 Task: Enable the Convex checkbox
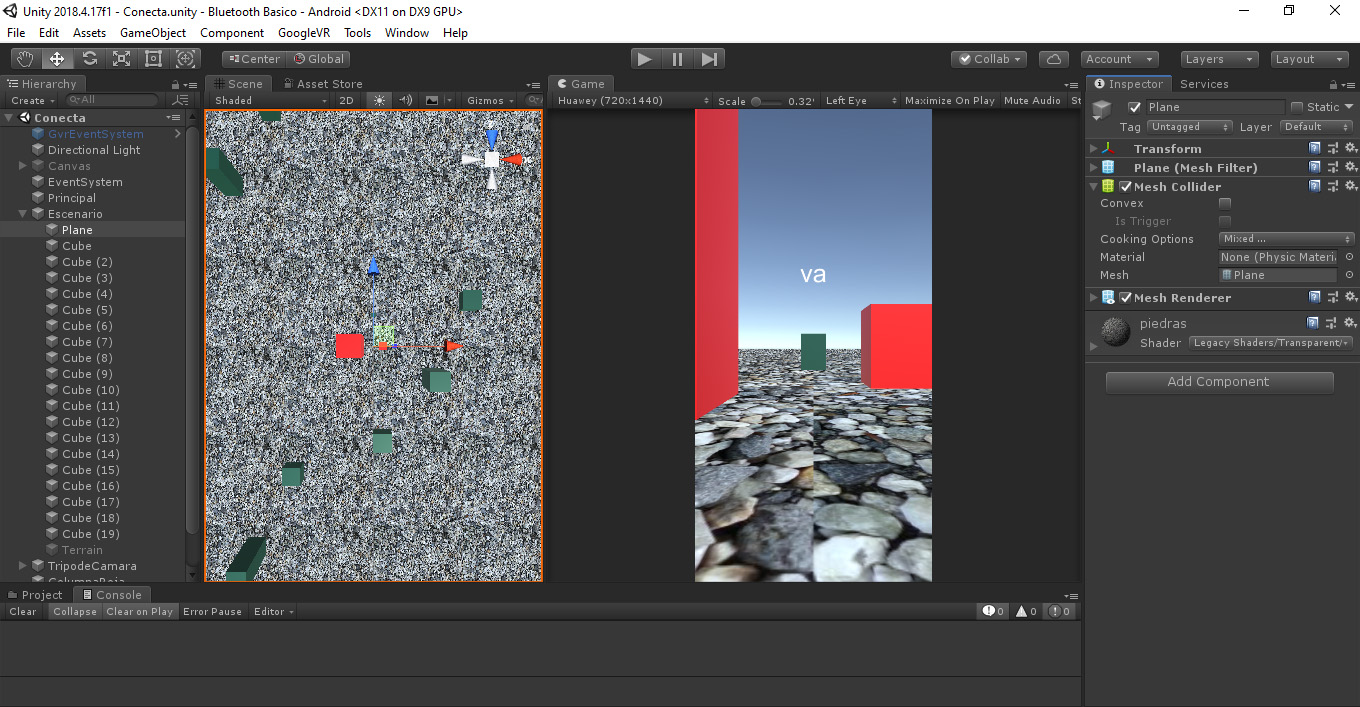pos(1225,203)
